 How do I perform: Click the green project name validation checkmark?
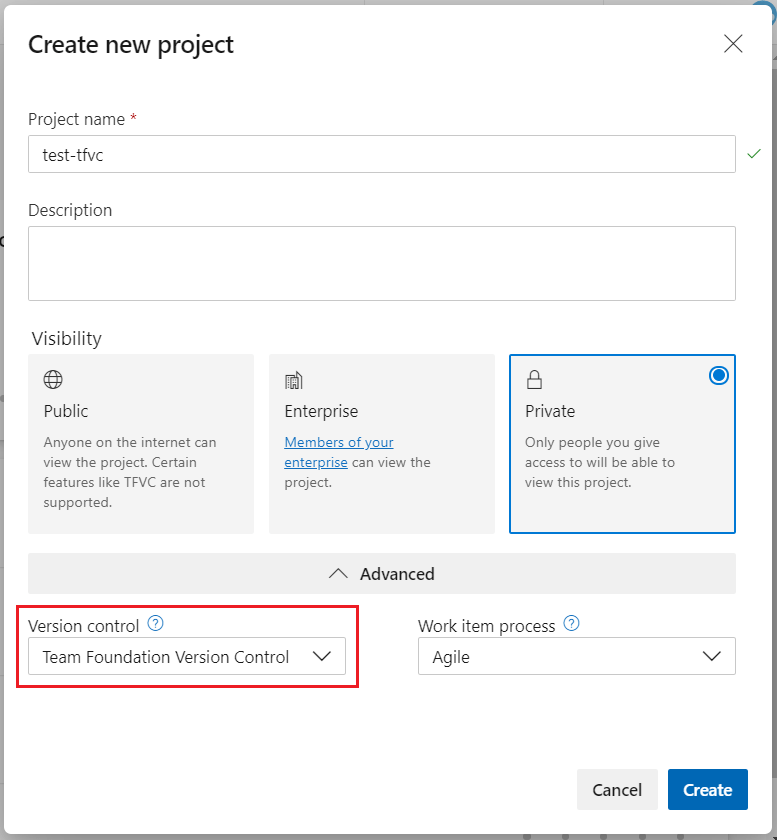click(x=754, y=154)
